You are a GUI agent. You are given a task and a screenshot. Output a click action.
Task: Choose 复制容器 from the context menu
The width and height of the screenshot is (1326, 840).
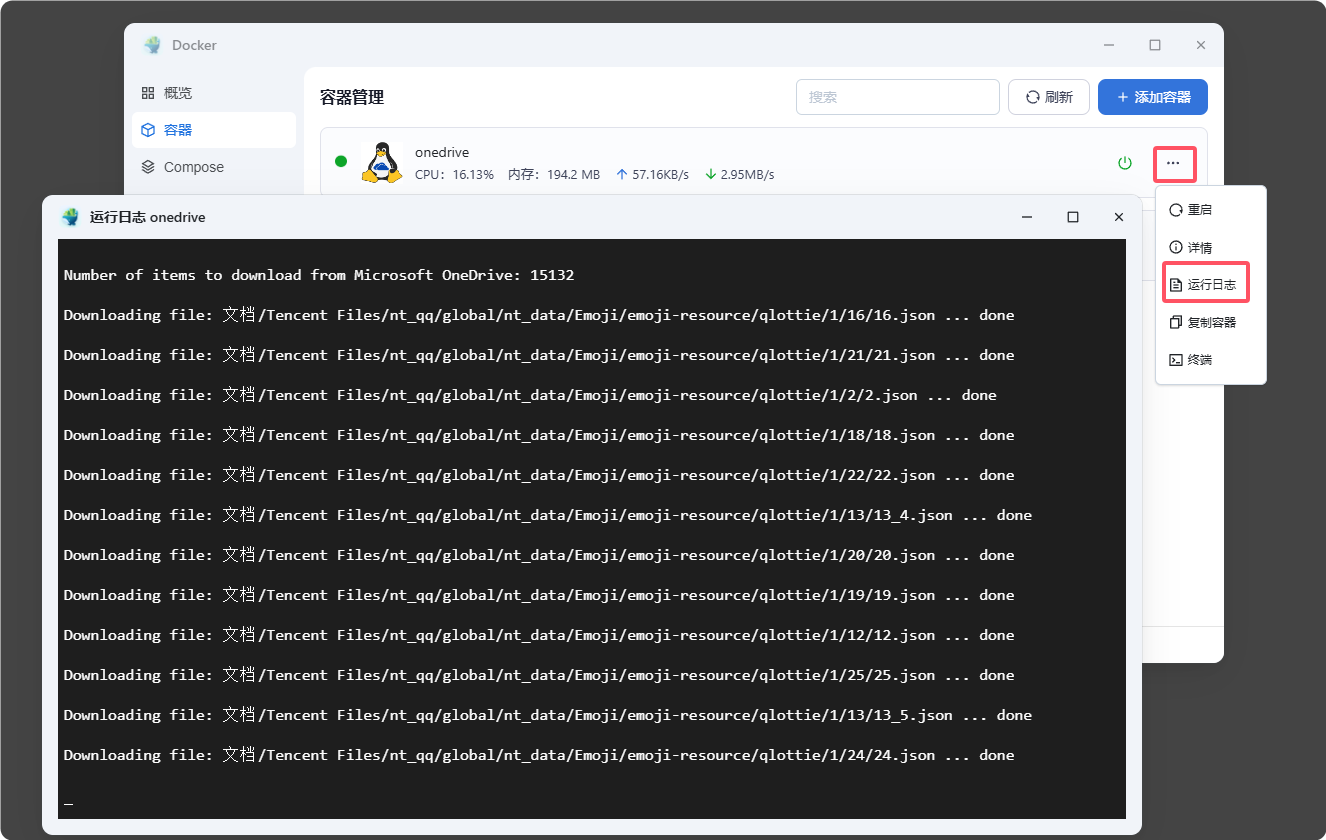click(x=1211, y=319)
